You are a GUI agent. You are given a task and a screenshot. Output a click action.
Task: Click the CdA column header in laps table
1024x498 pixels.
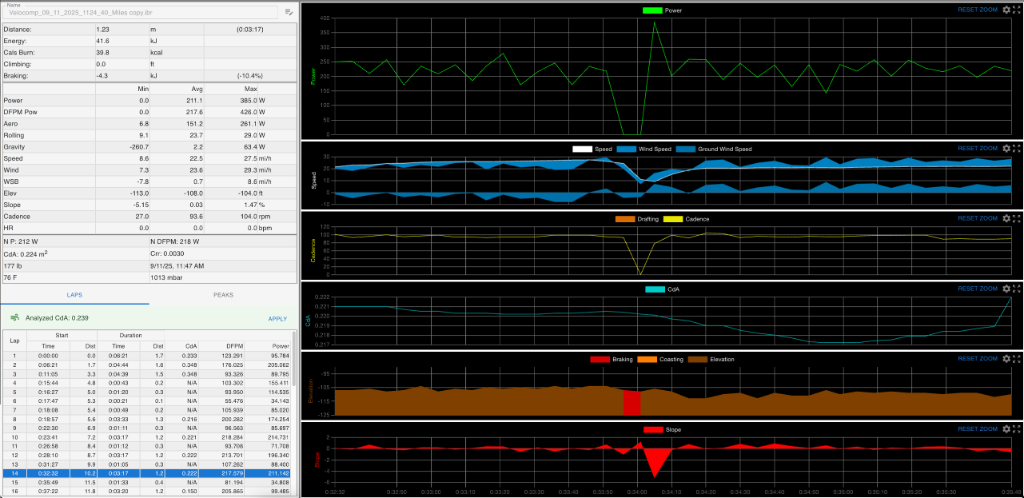191,345
